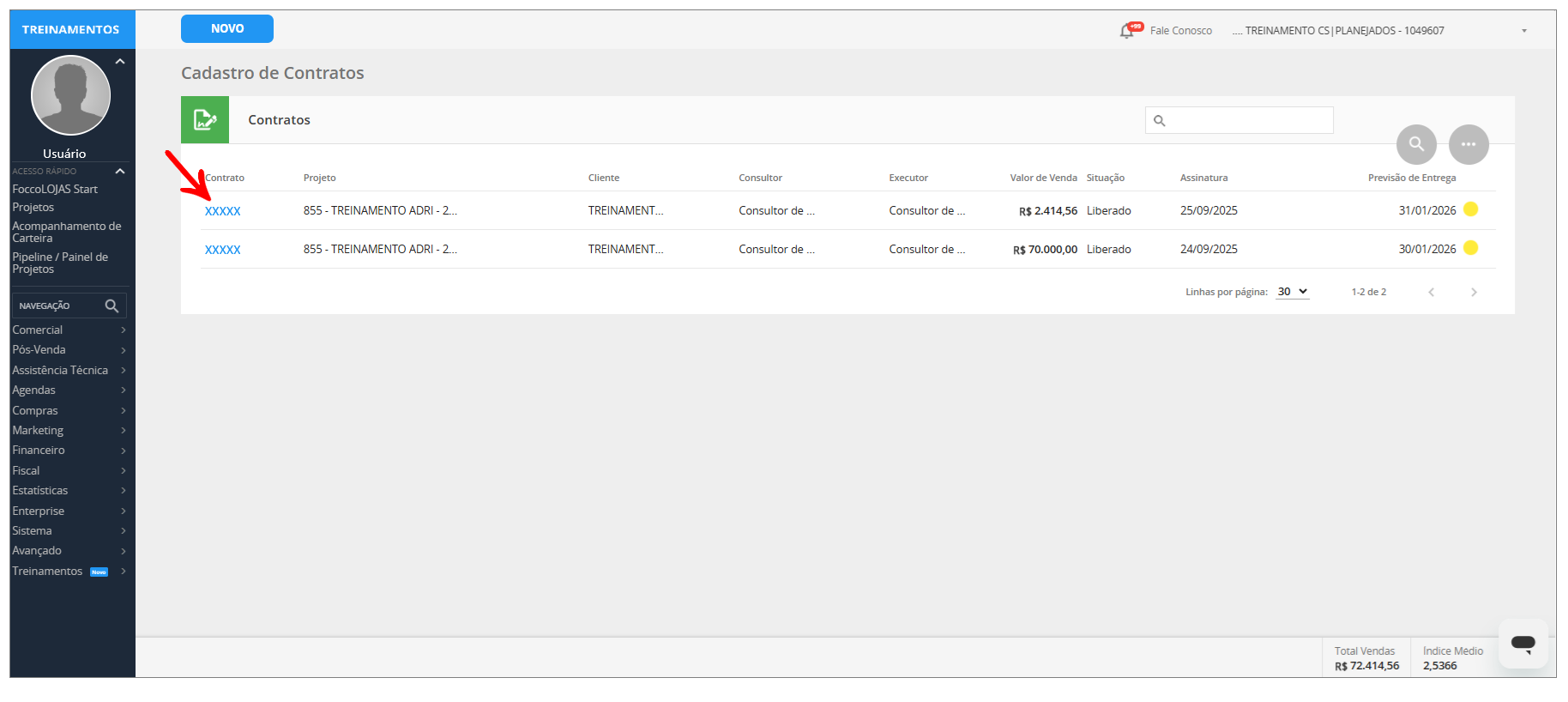Collapse the user profile panel chevron
The height and width of the screenshot is (702, 1568).
tap(120, 62)
